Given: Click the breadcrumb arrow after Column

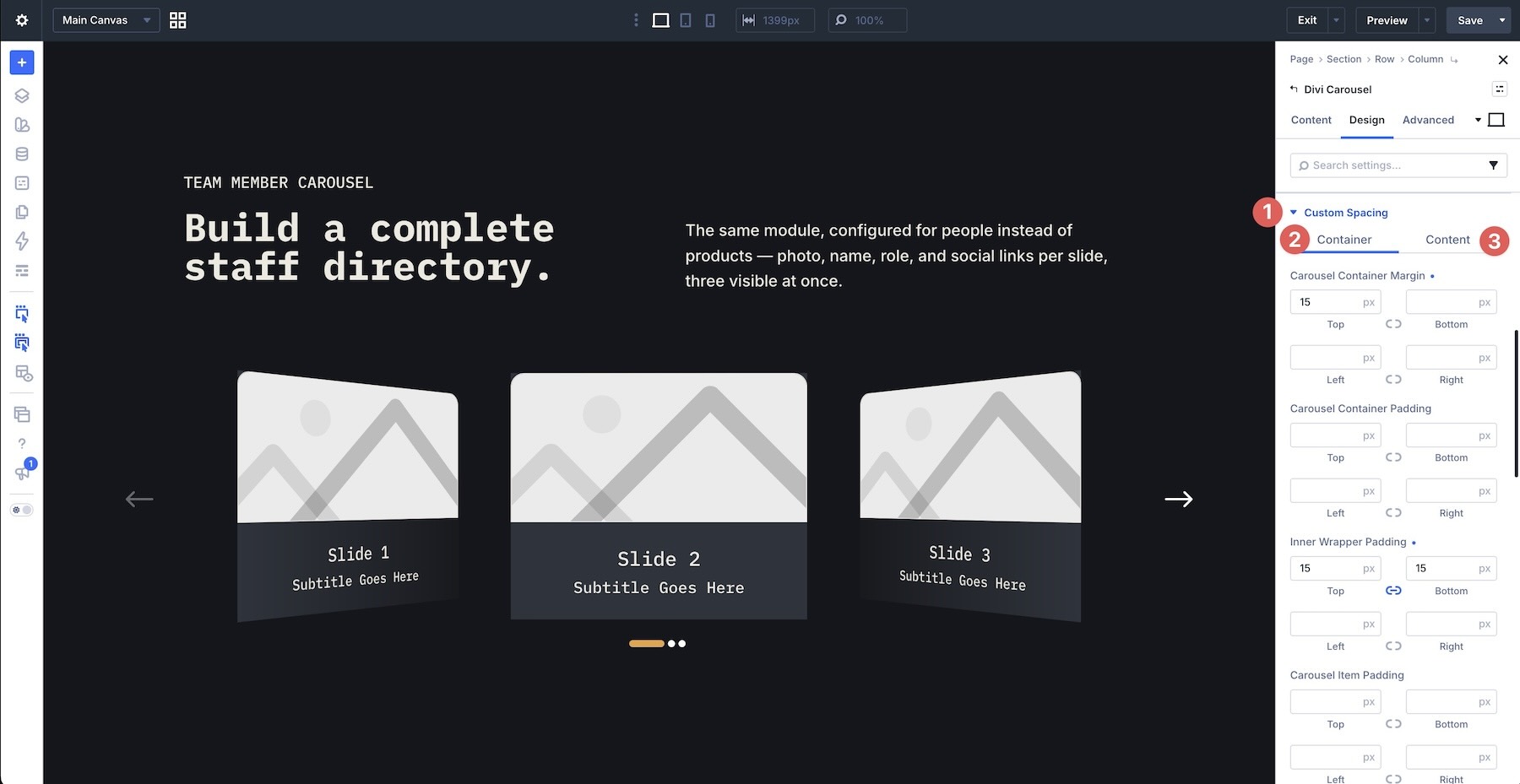Looking at the screenshot, I should tap(1453, 60).
